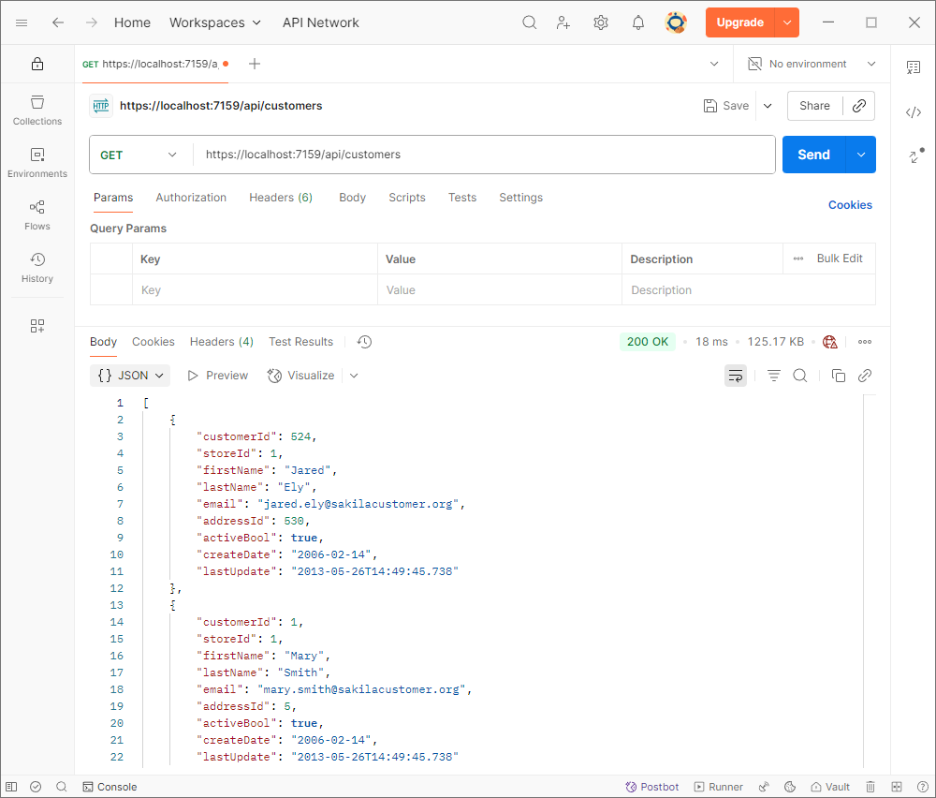Viewport: 936px width, 798px height.
Task: Click the notifications bell icon
Action: [x=638, y=22]
